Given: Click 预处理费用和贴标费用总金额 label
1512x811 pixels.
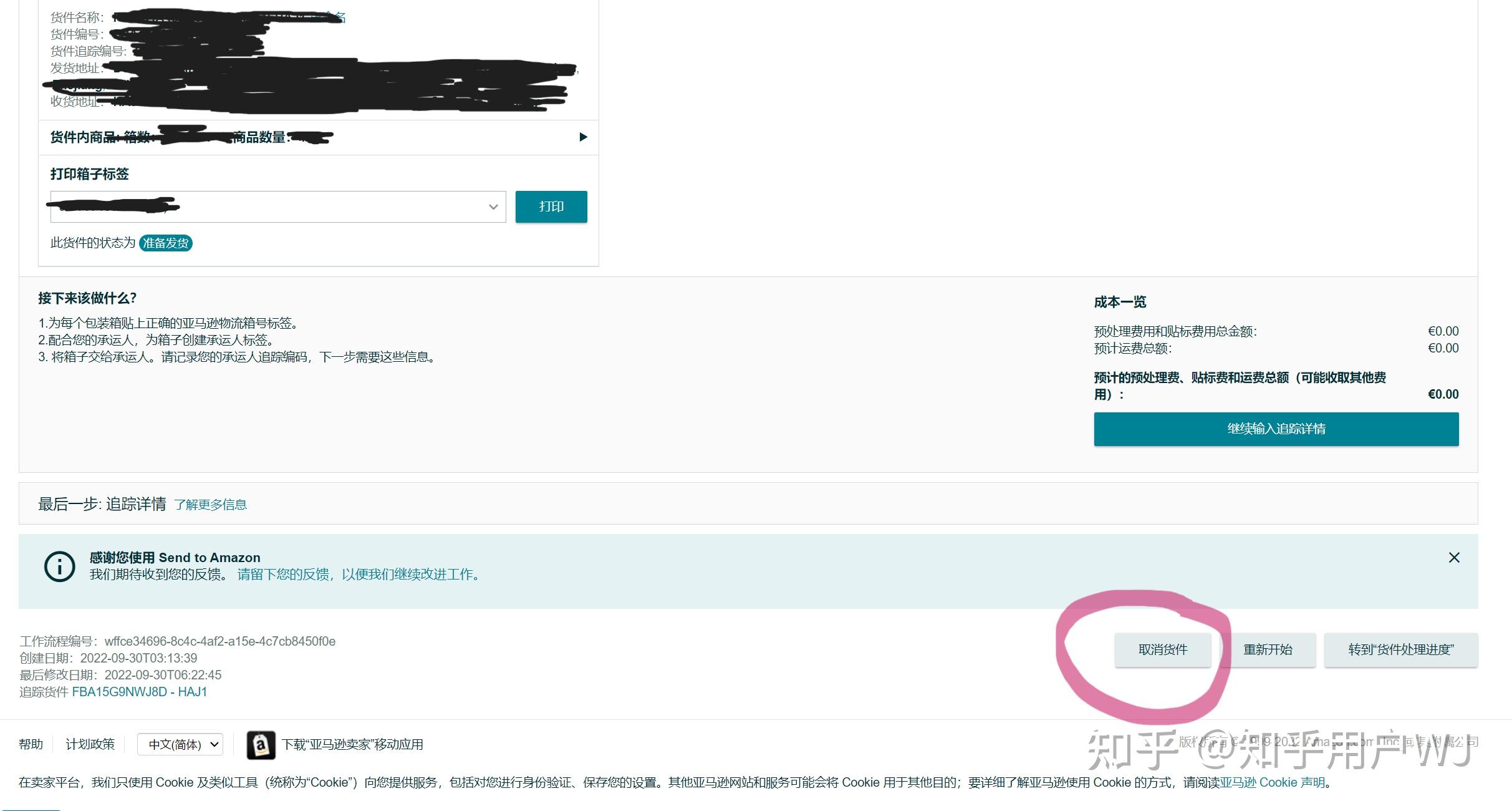Looking at the screenshot, I should [x=1175, y=331].
